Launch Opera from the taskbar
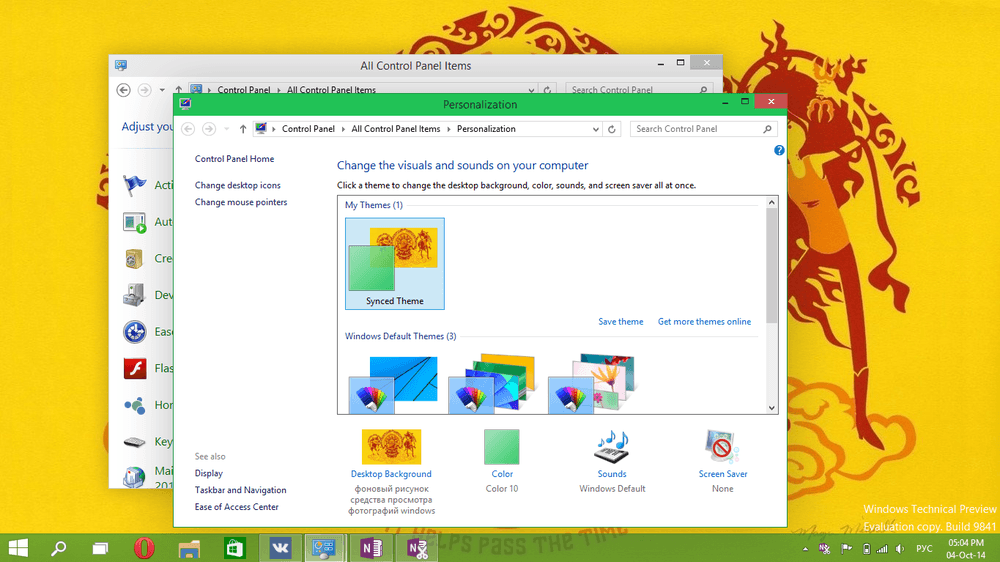 click(144, 548)
